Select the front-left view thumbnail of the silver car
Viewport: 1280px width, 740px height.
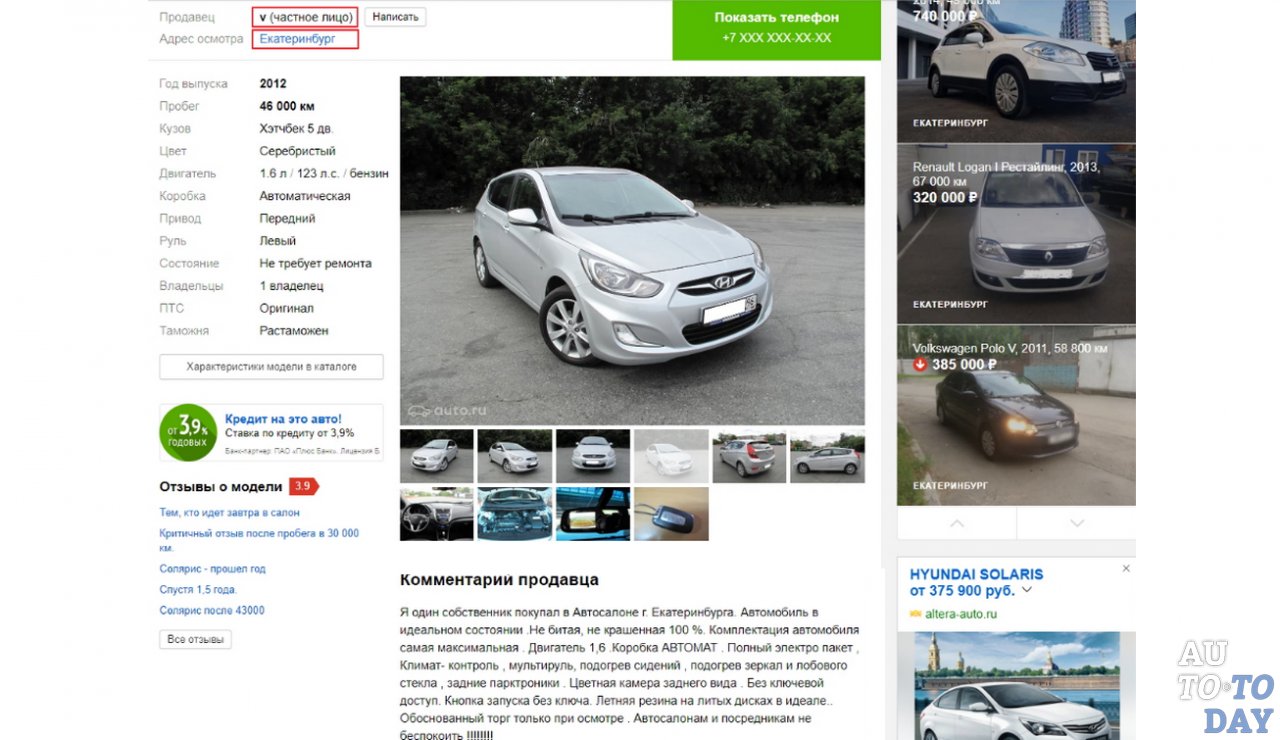pos(437,456)
